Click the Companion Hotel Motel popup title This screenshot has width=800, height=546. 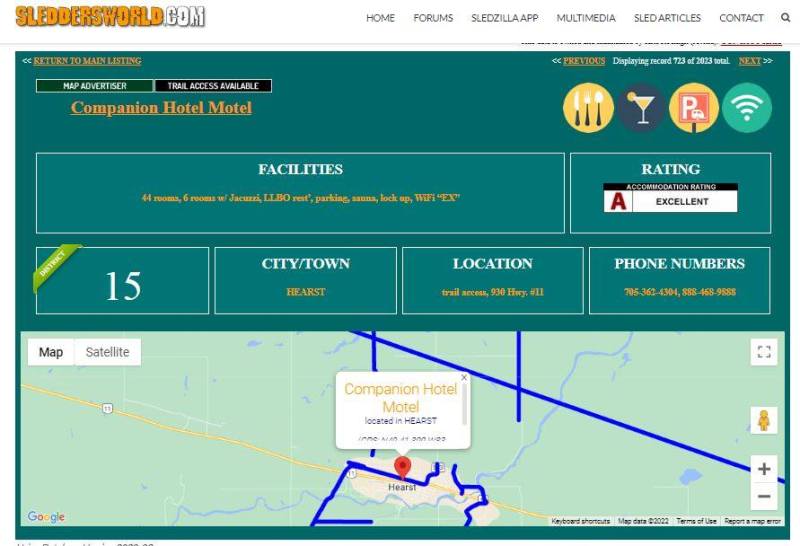pyautogui.click(x=401, y=398)
